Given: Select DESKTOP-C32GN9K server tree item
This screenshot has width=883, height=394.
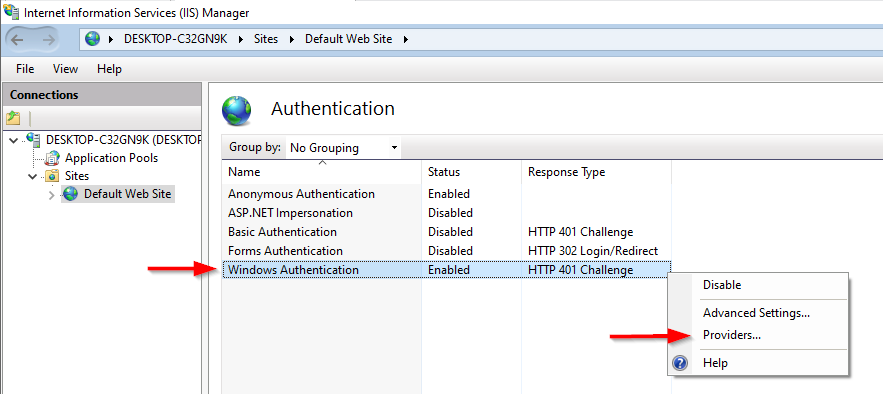Looking at the screenshot, I should click(x=123, y=139).
